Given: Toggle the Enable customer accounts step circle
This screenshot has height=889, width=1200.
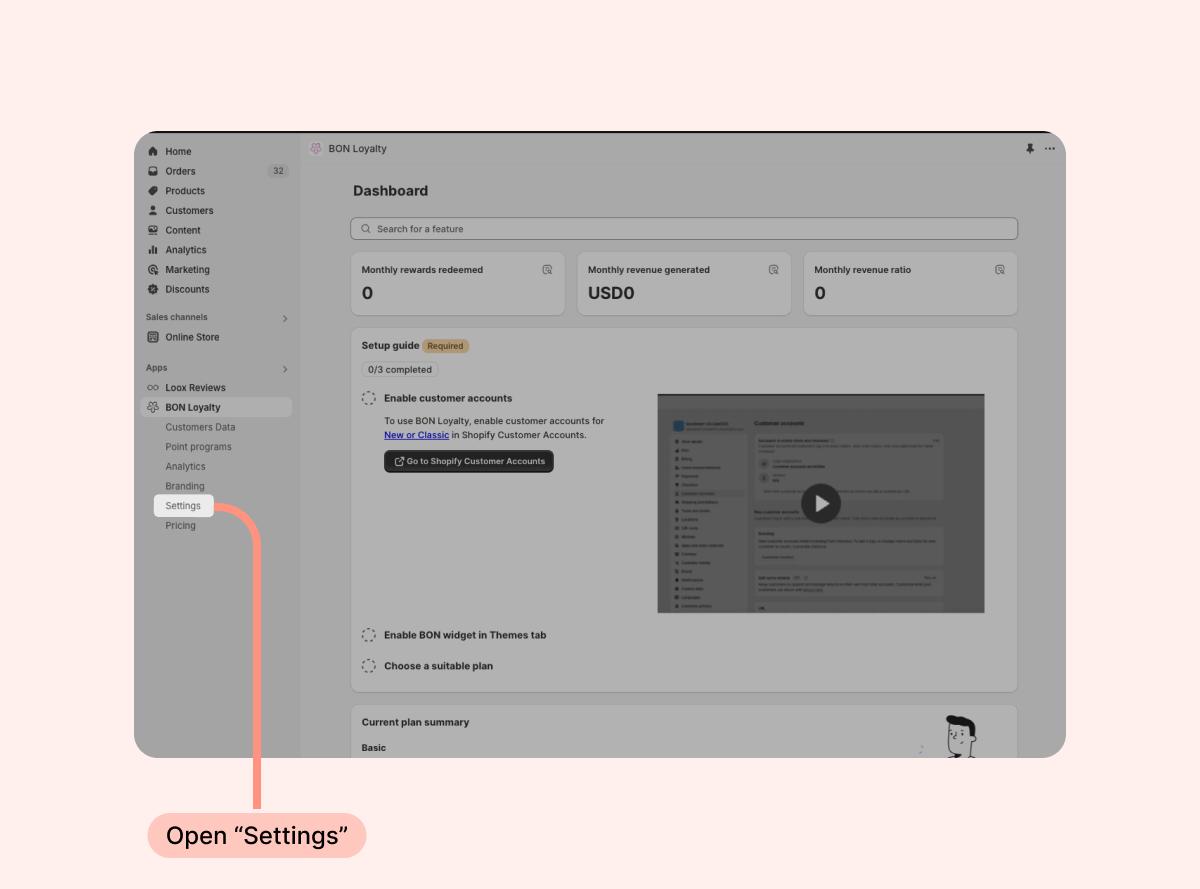Looking at the screenshot, I should tap(369, 398).
